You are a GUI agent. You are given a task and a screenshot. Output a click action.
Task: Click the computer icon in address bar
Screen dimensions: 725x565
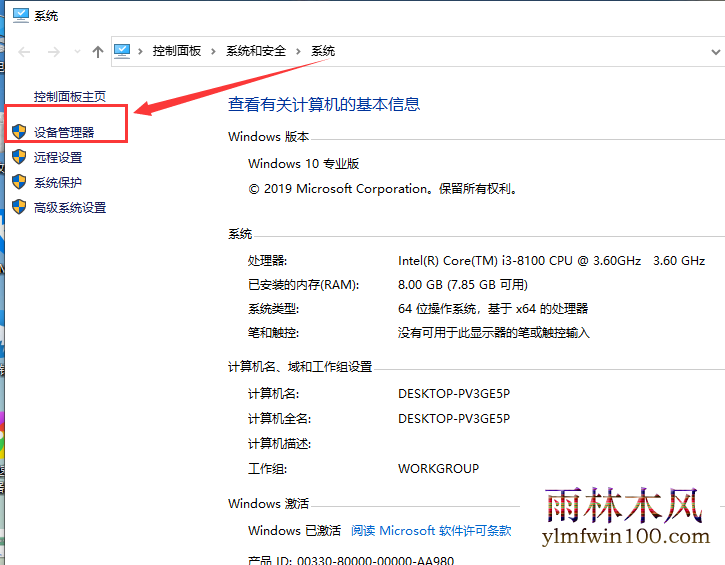pos(122,51)
